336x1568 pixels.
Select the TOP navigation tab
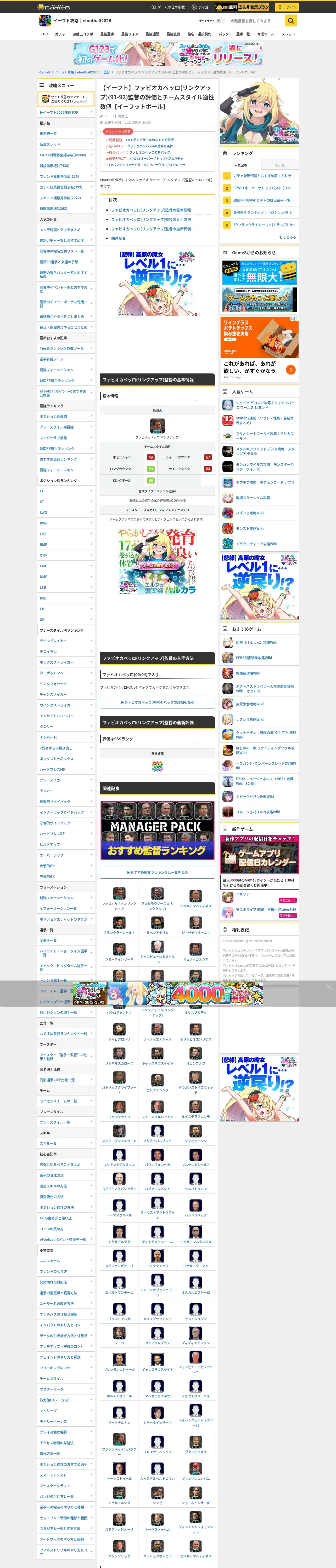44,34
